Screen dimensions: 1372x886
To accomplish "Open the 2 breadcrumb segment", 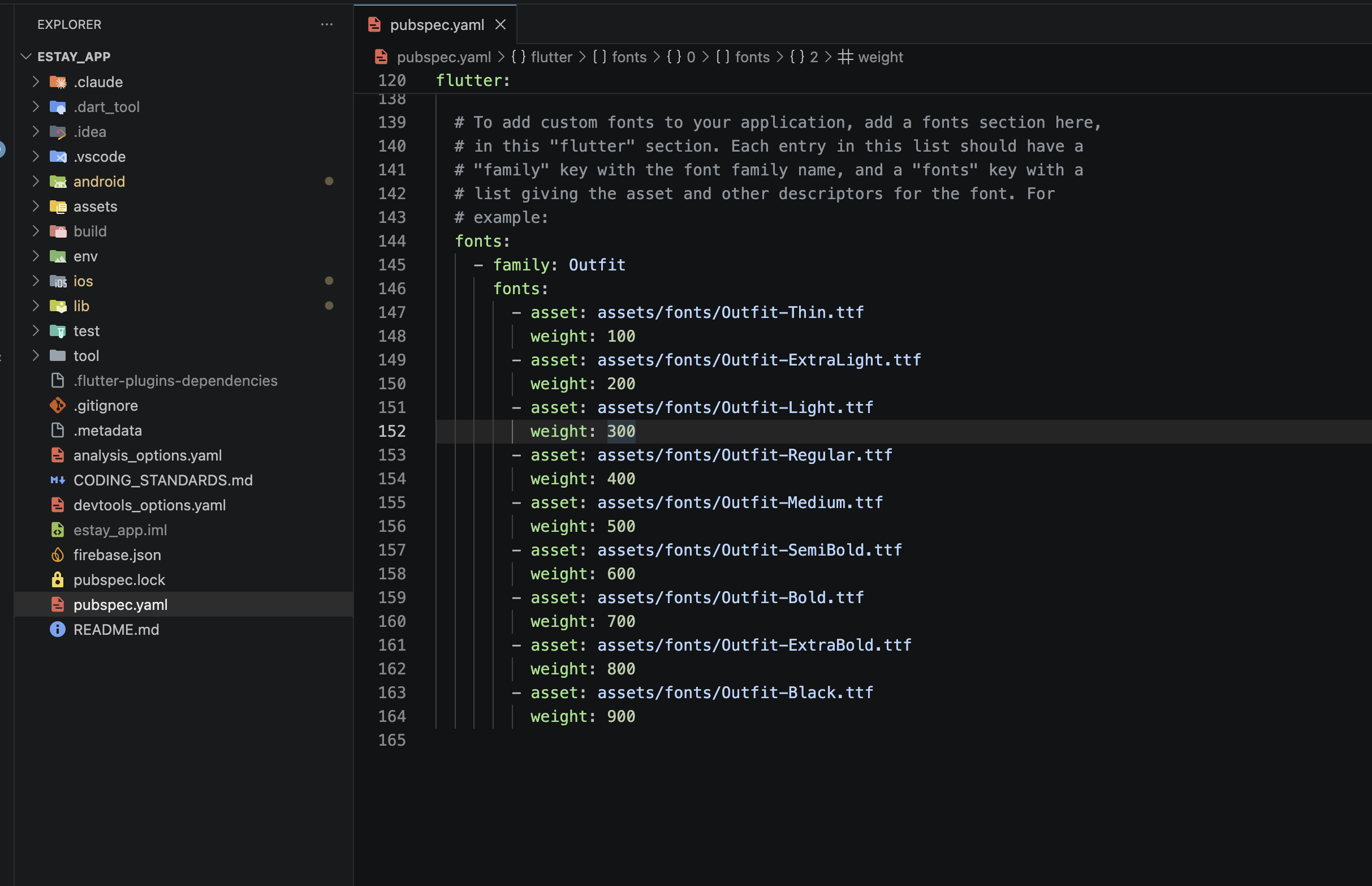I will point(804,57).
